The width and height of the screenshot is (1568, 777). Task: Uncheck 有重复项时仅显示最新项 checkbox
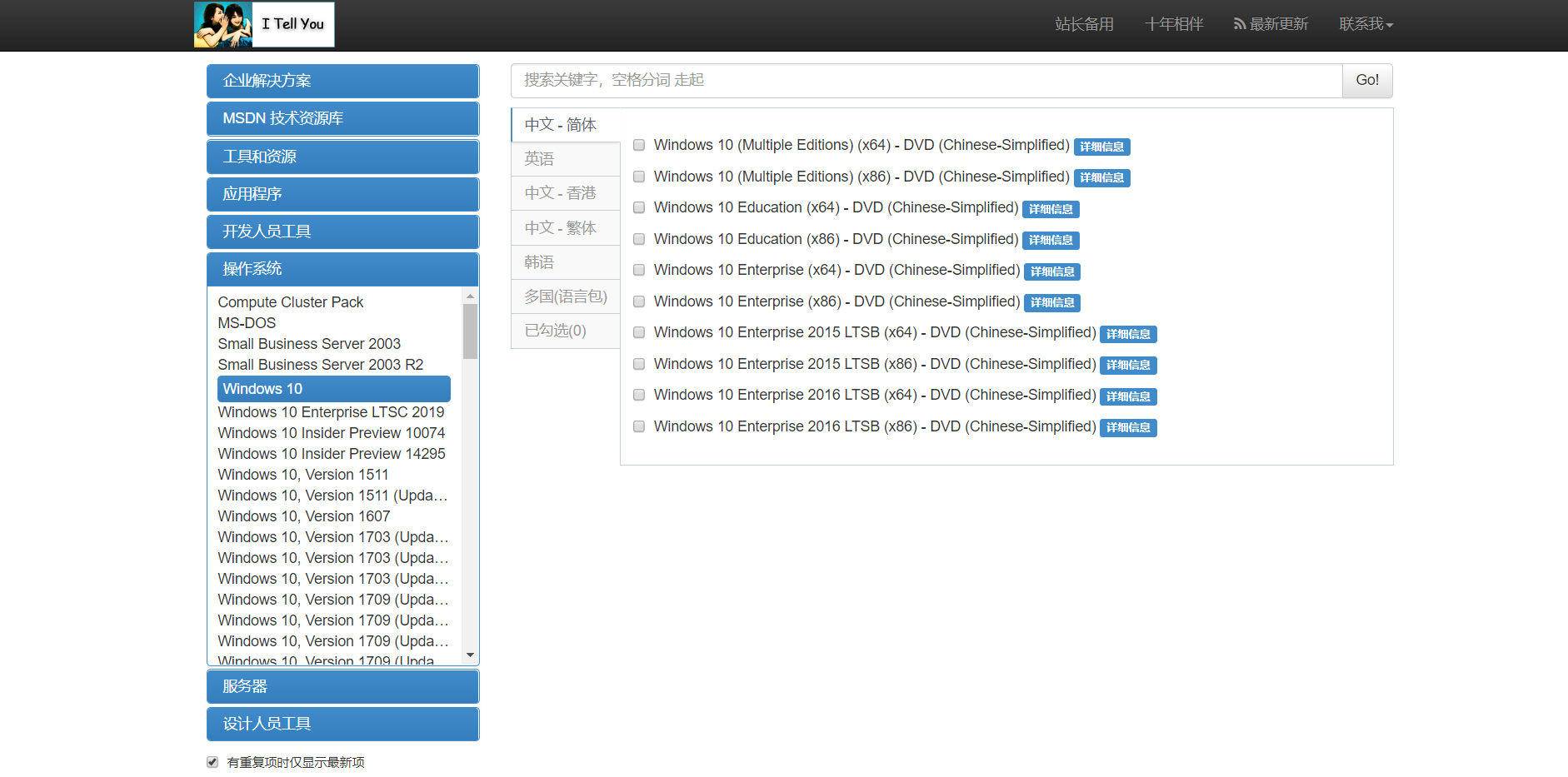click(212, 762)
